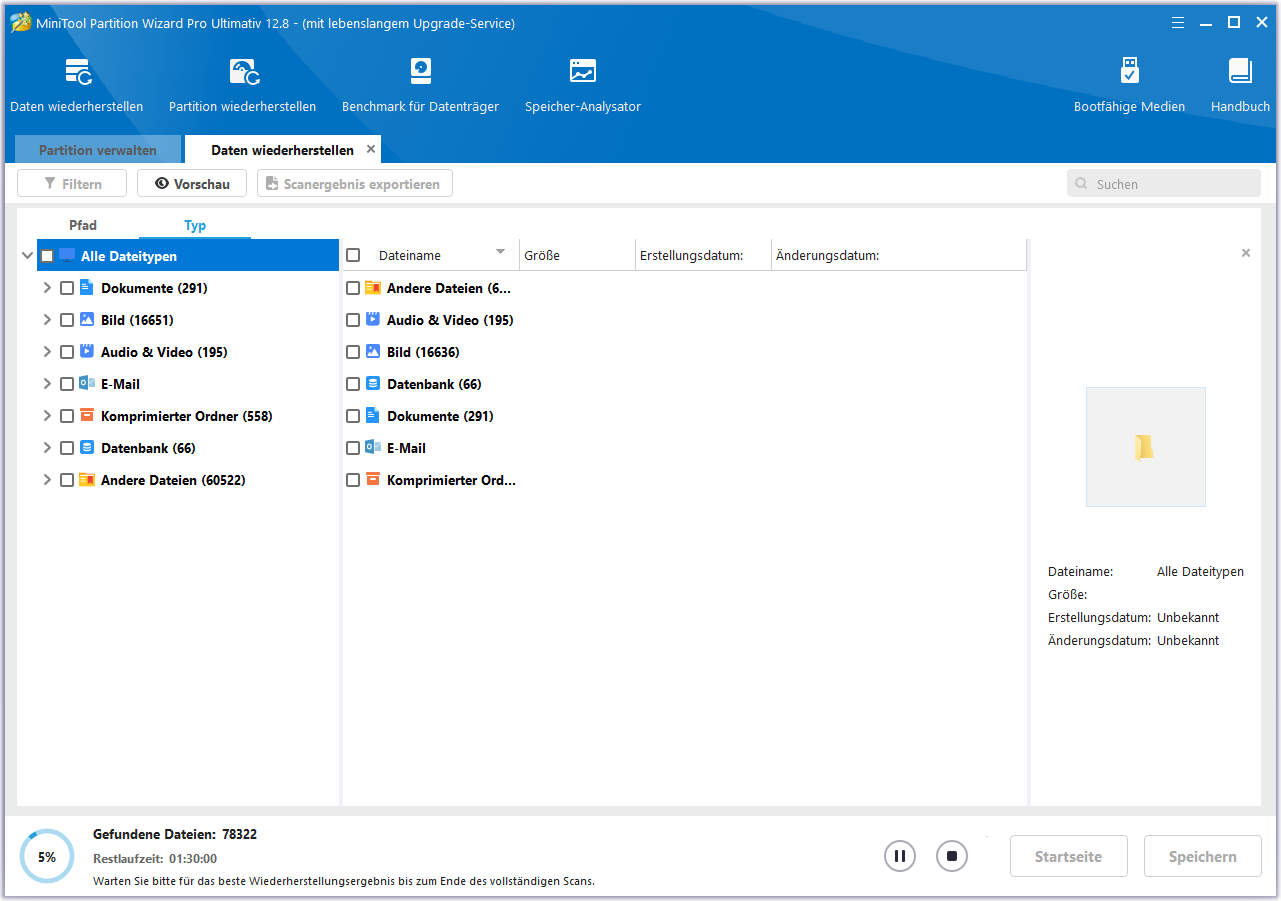This screenshot has height=901, width=1281.
Task: Check the Bild (16651) tree checkbox
Action: [x=67, y=320]
